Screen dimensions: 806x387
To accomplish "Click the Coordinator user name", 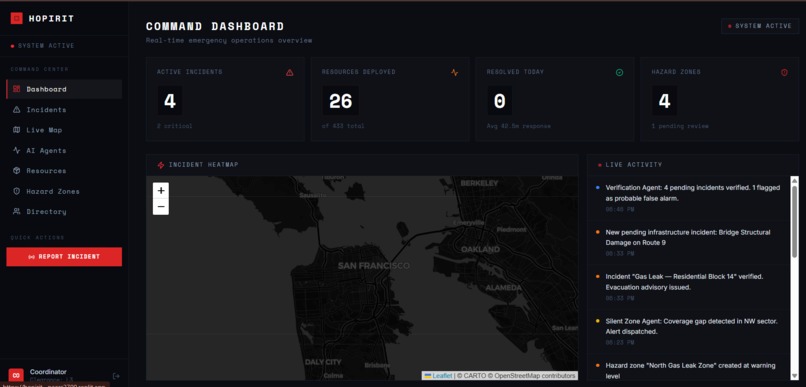I will pyautogui.click(x=48, y=372).
